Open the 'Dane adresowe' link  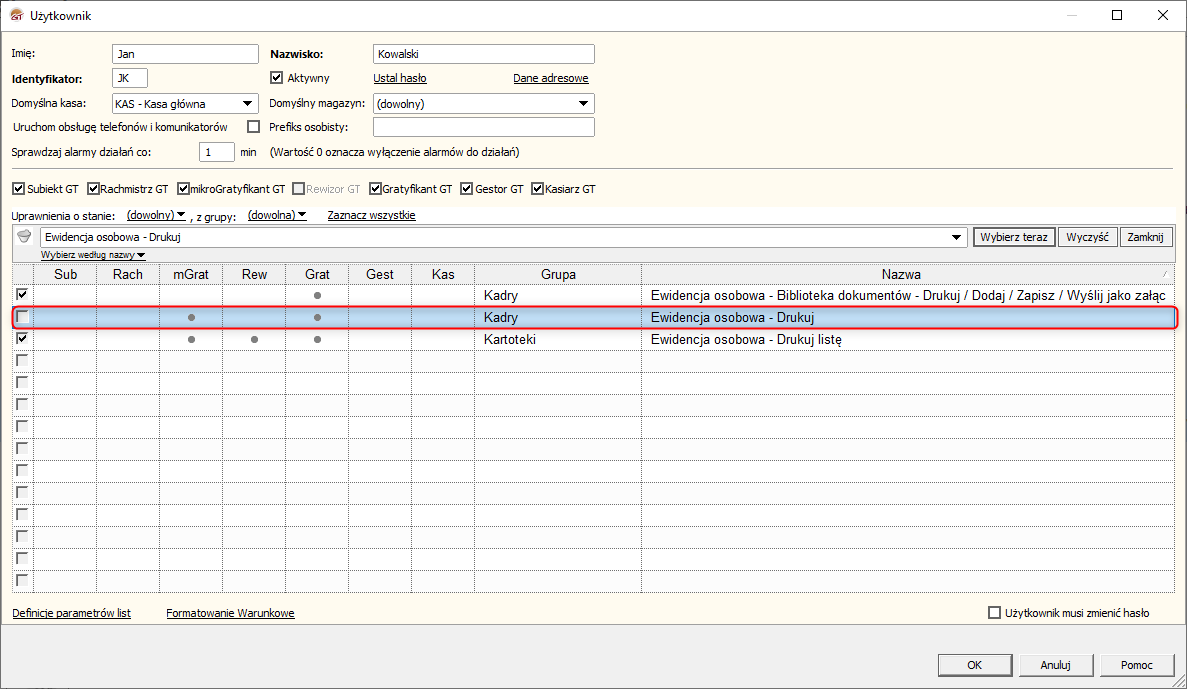(x=550, y=78)
